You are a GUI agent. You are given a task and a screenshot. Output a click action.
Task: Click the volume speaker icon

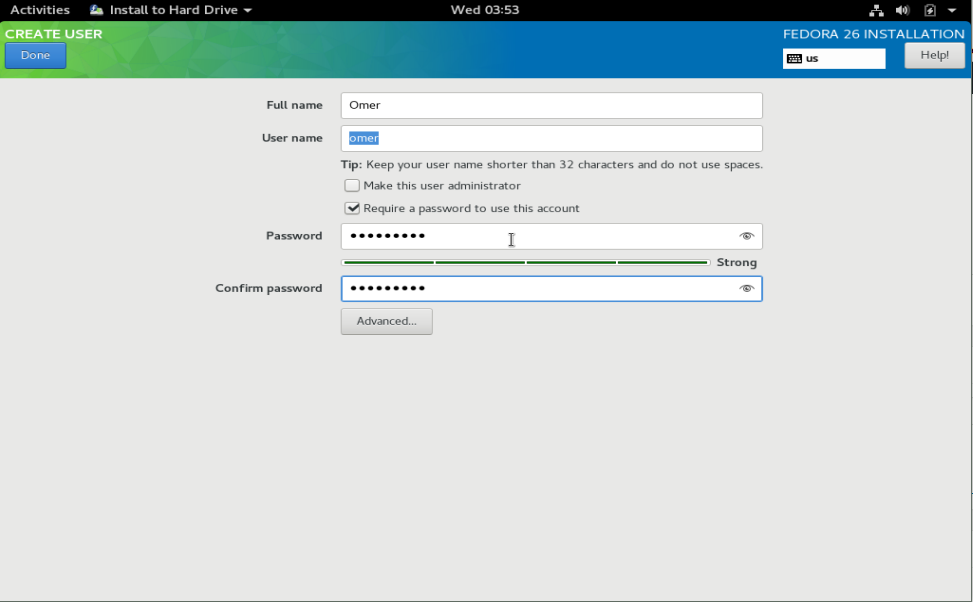902,10
